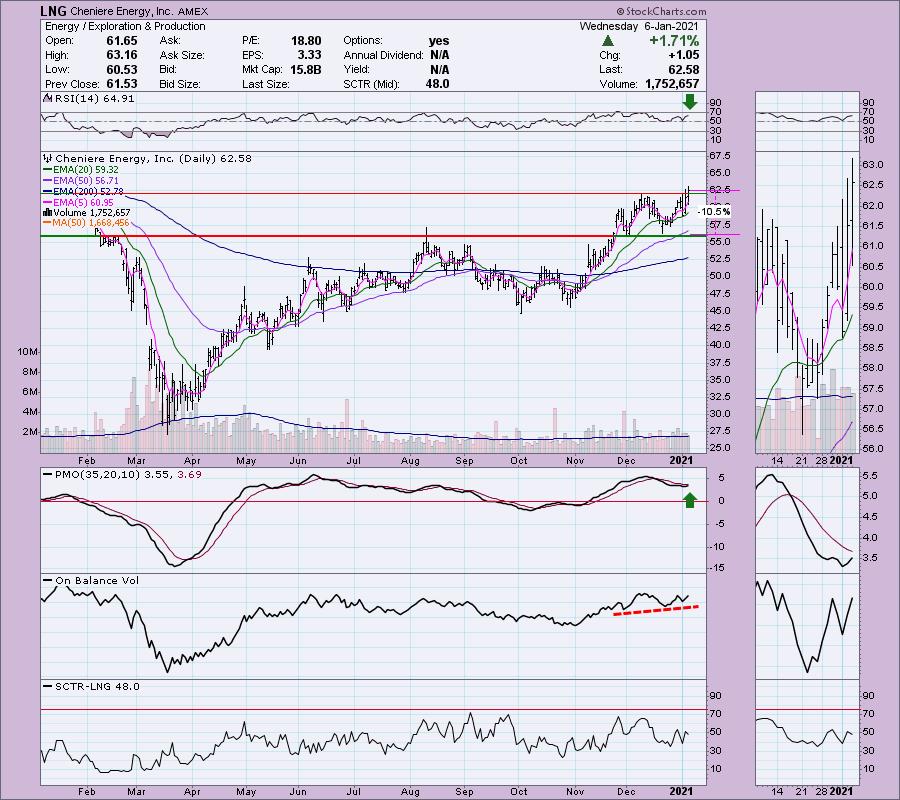This screenshot has height=800, width=900.
Task: Click the On Balance Vol panel label
Action: (x=97, y=581)
